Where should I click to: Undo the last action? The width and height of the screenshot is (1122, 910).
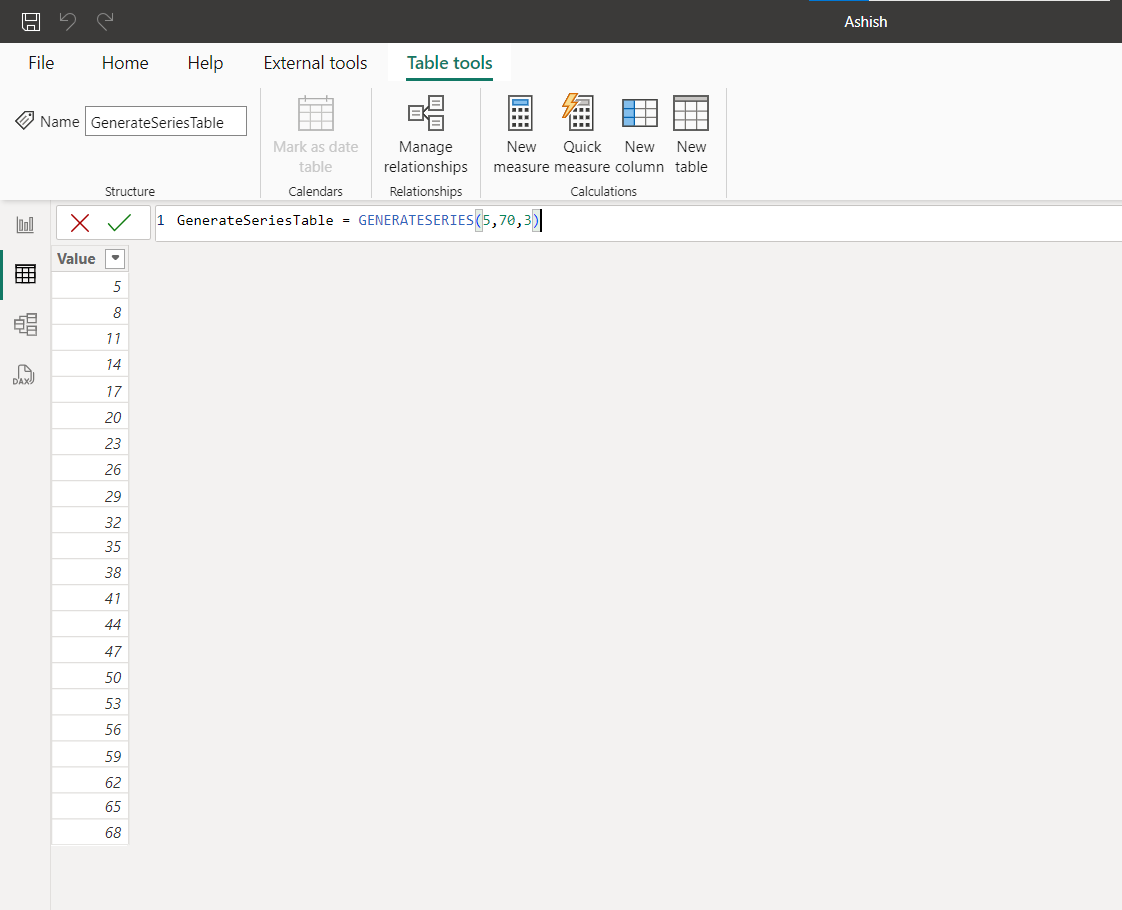pyautogui.click(x=67, y=21)
